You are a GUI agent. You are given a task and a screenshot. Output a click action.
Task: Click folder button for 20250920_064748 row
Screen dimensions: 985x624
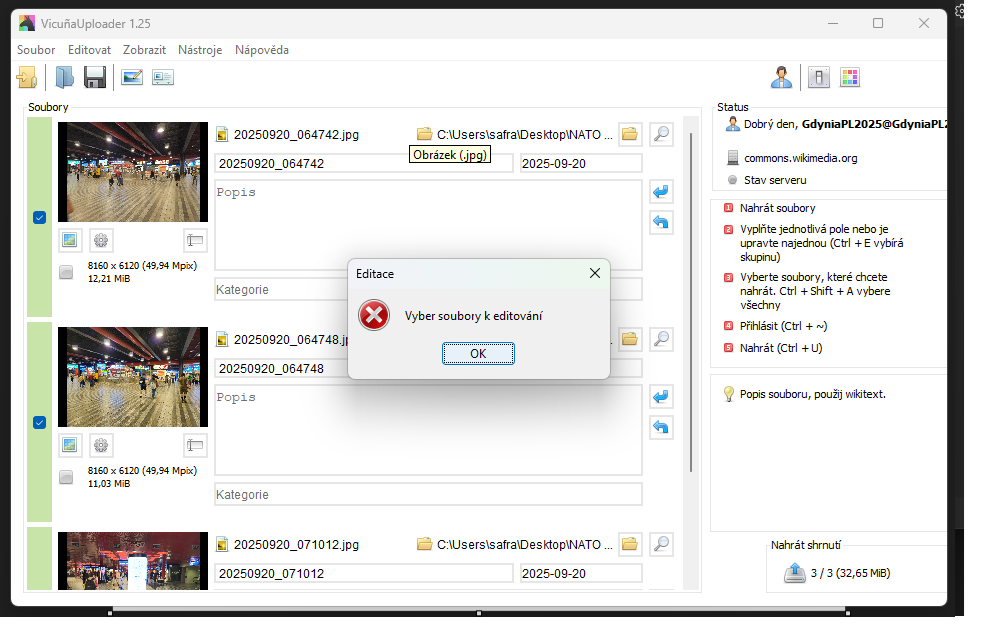pyautogui.click(x=630, y=339)
